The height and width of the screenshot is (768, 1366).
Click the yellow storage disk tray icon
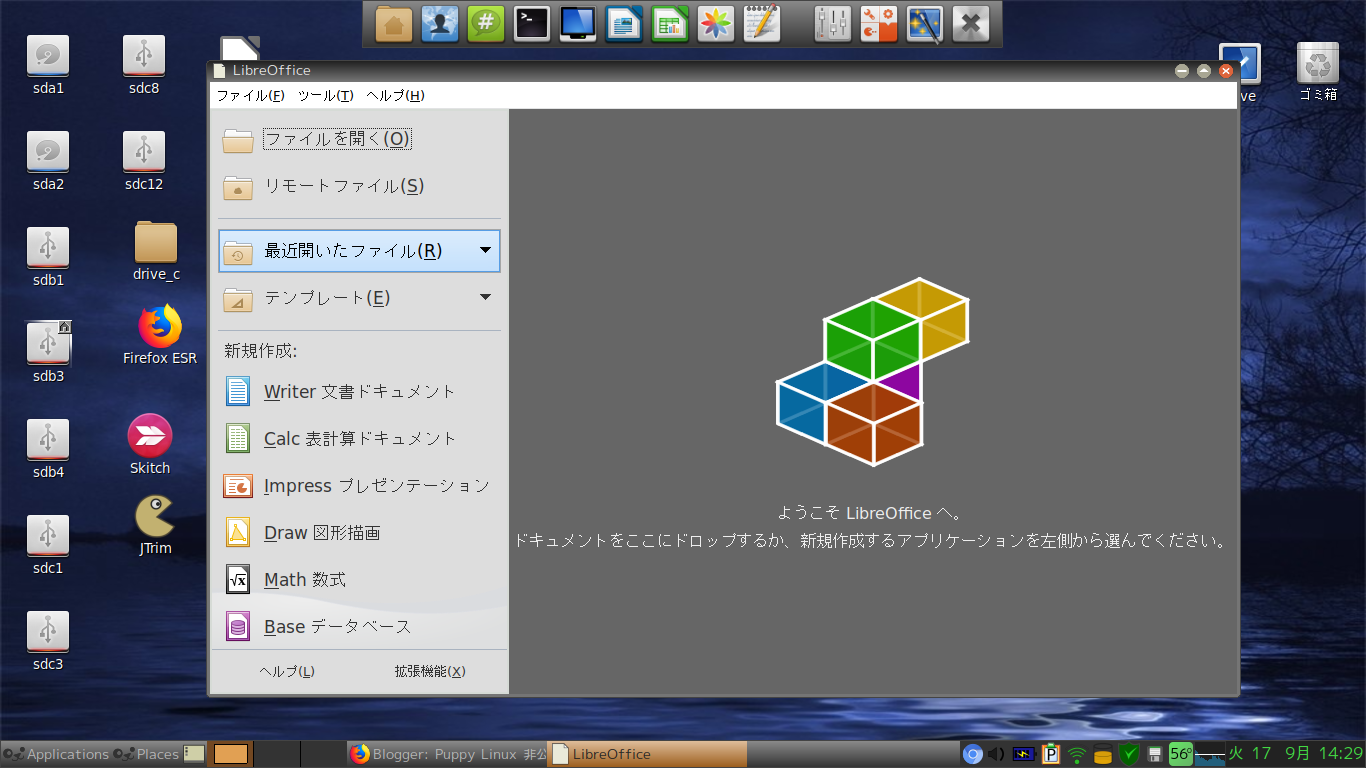[x=1103, y=755]
